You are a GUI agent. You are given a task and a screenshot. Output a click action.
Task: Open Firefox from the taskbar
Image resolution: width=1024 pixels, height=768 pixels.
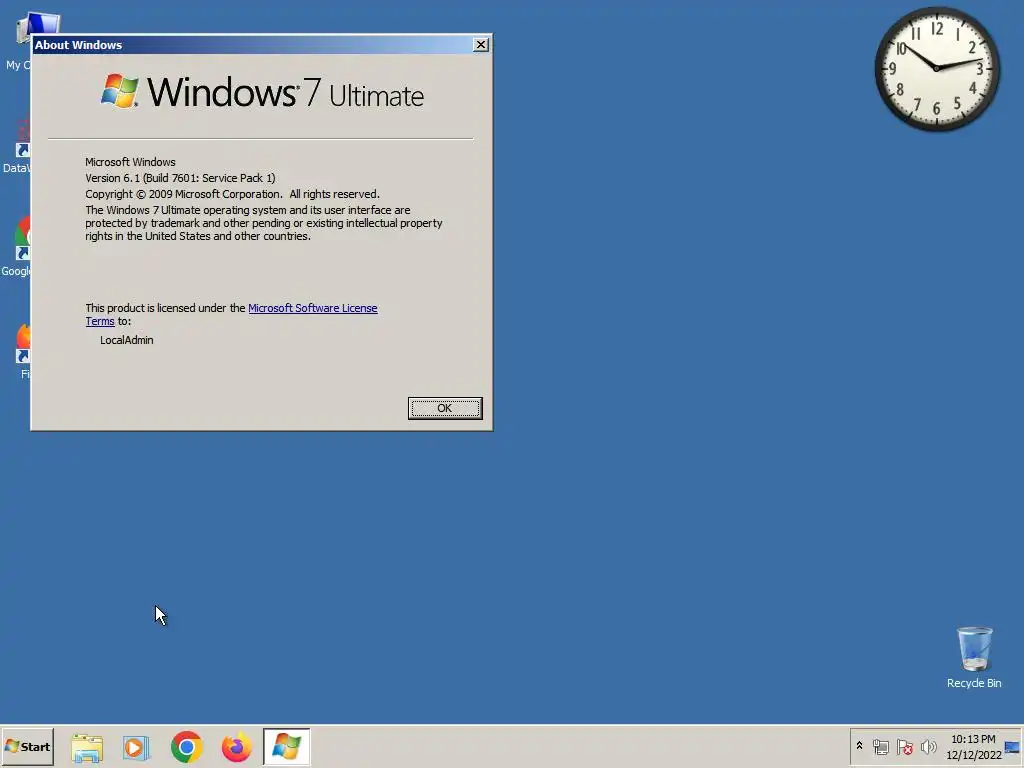236,747
